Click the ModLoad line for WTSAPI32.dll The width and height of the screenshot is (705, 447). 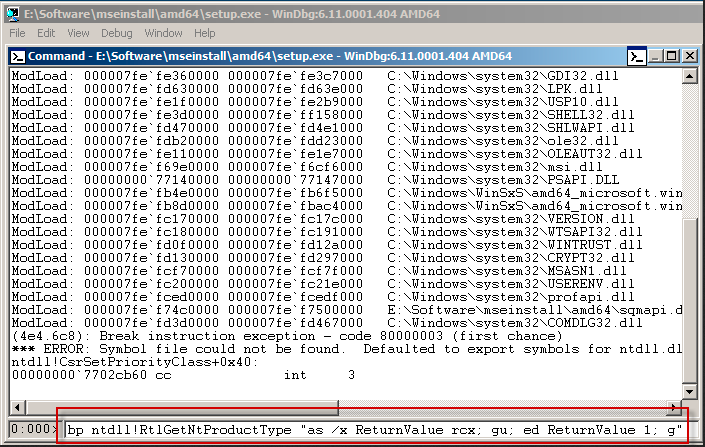pyautogui.click(x=327, y=232)
